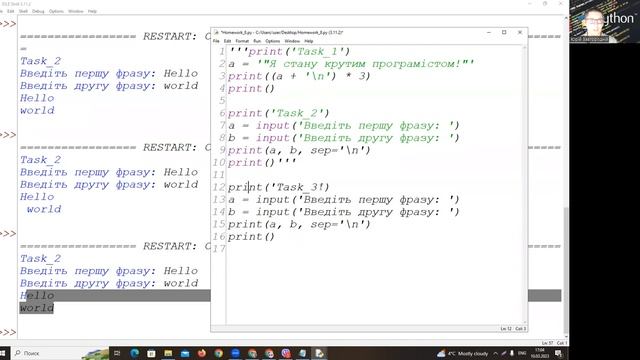Open Help menu in IDLE Shell window

click(x=92, y=11)
